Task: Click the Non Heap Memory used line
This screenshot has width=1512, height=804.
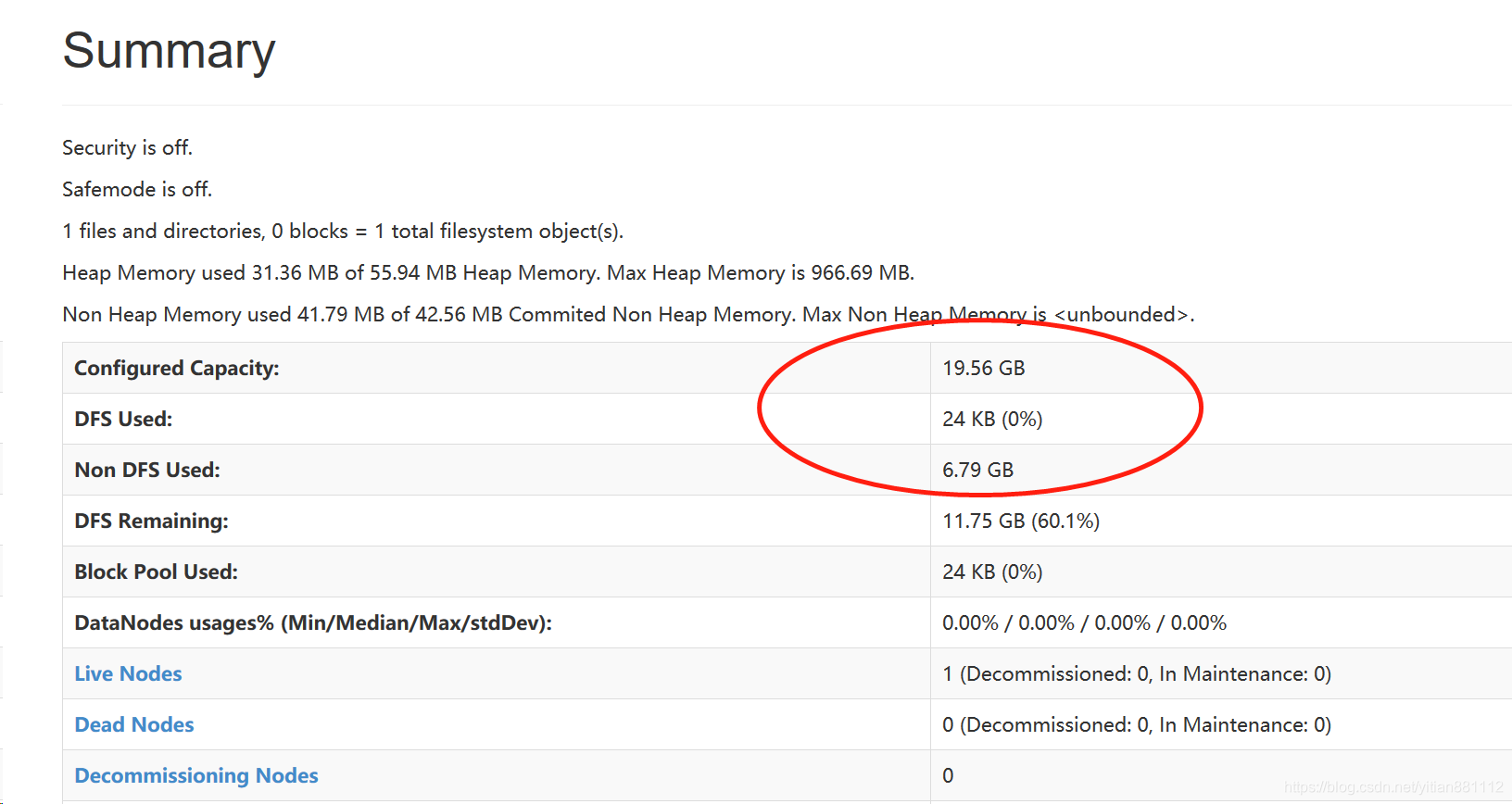Action: [x=628, y=314]
